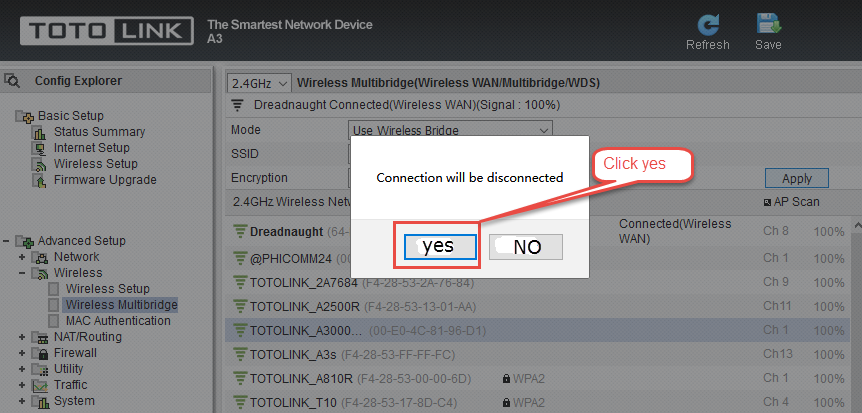Collapse the Wireless tree node
This screenshot has width=862, height=413.
tap(22, 273)
